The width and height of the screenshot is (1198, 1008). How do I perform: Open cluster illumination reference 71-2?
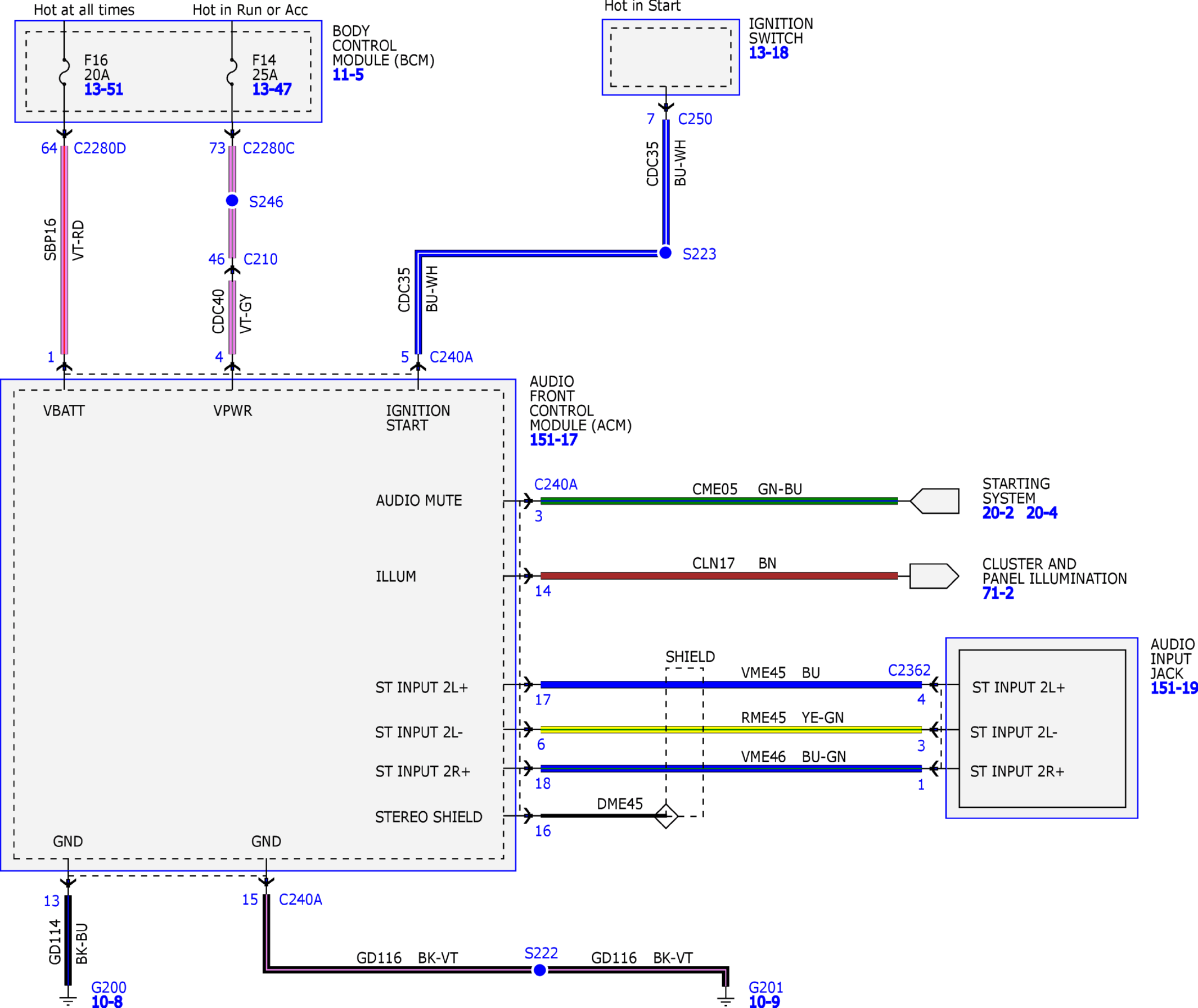click(x=997, y=593)
